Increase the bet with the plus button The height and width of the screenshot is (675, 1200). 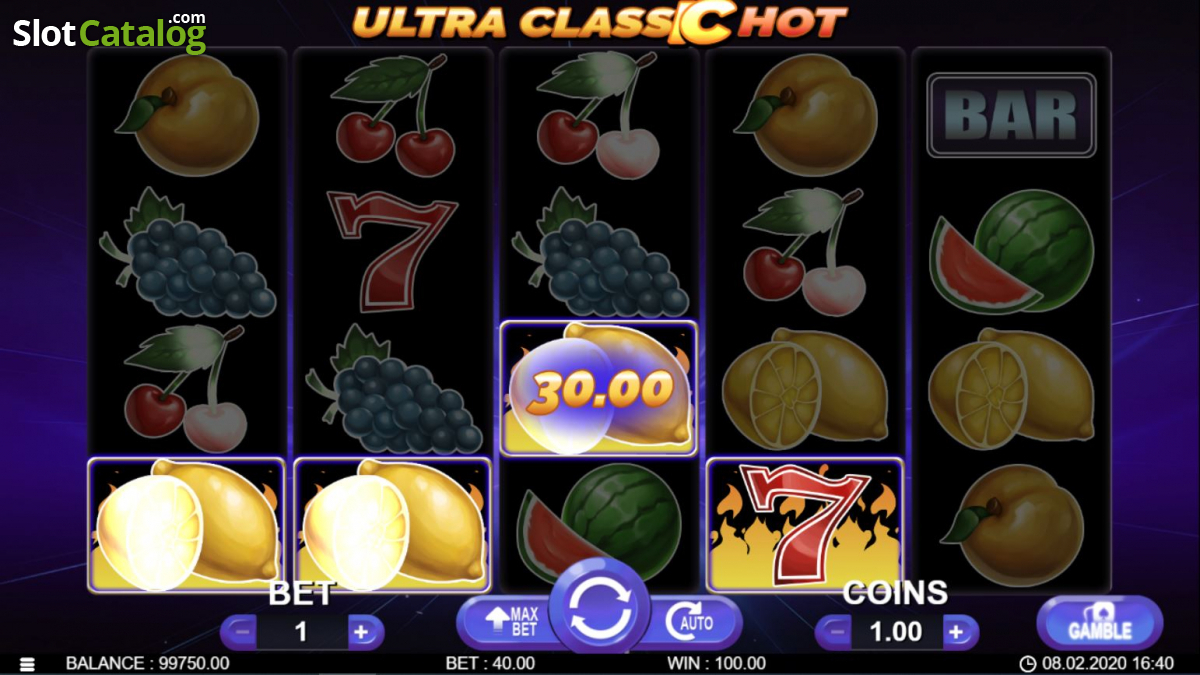coord(363,632)
